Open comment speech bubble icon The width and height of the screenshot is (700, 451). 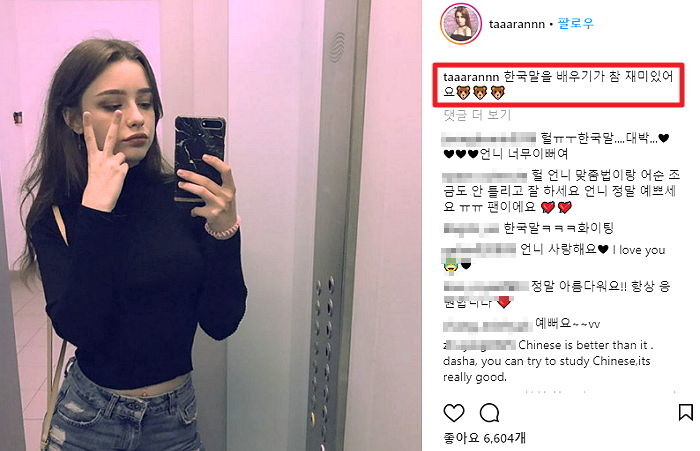489,413
